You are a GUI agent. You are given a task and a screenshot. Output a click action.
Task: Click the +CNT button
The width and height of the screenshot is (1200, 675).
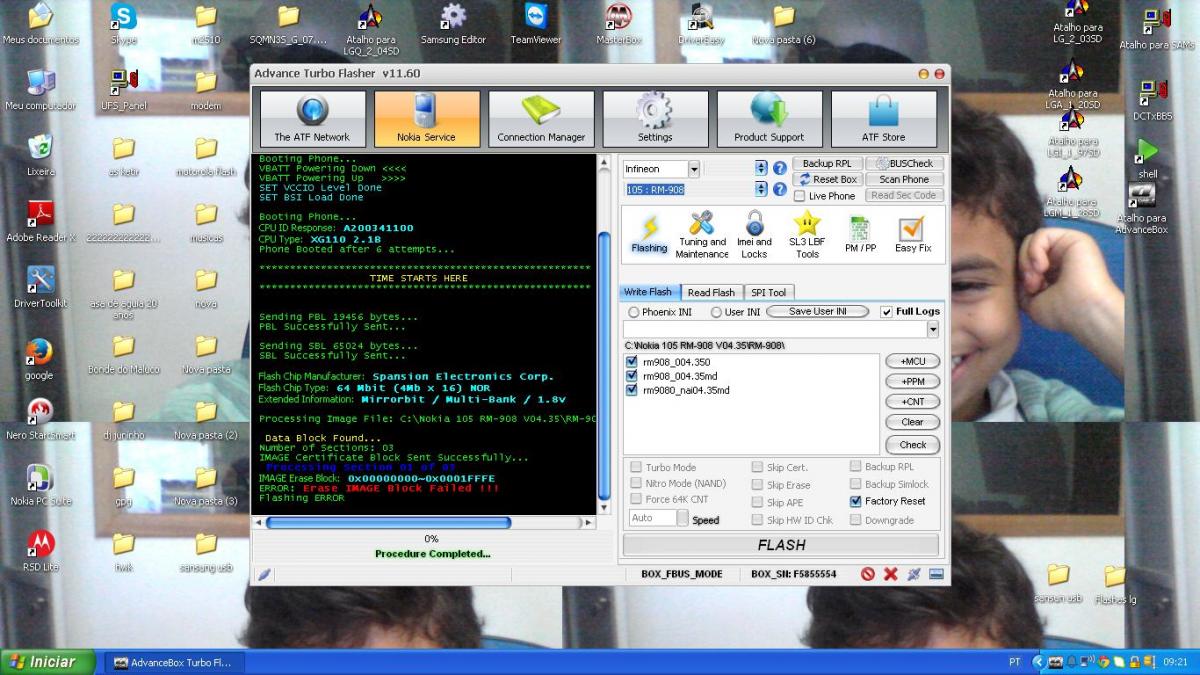(x=912, y=402)
